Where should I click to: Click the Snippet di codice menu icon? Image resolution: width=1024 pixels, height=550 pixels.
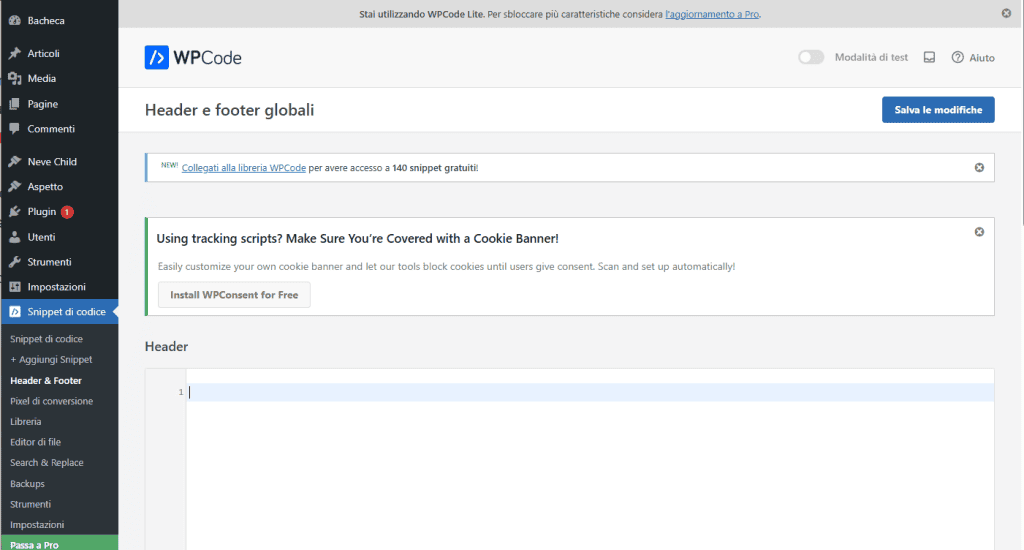pos(14,312)
